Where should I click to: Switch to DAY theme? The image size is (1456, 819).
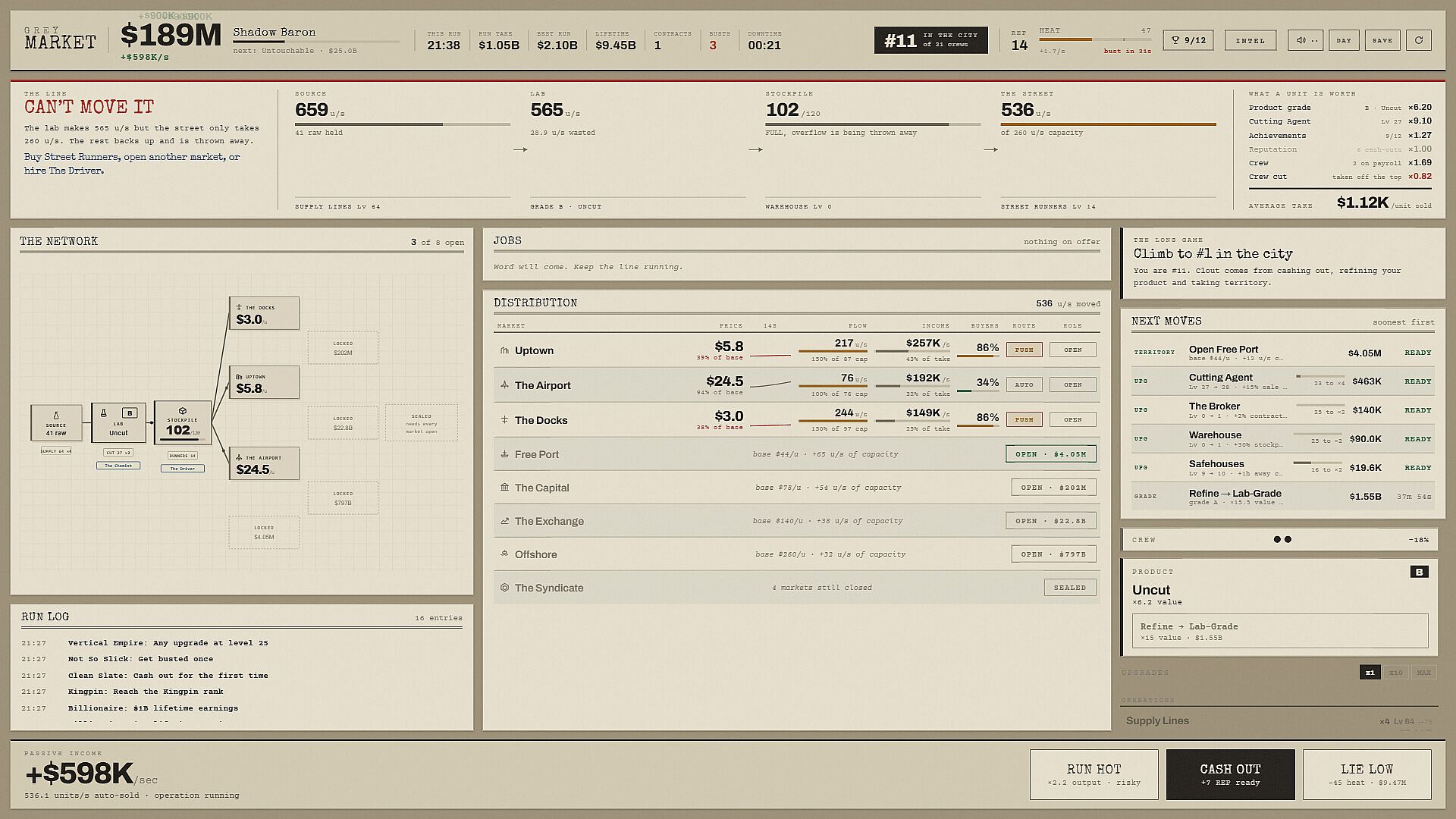(x=1343, y=40)
